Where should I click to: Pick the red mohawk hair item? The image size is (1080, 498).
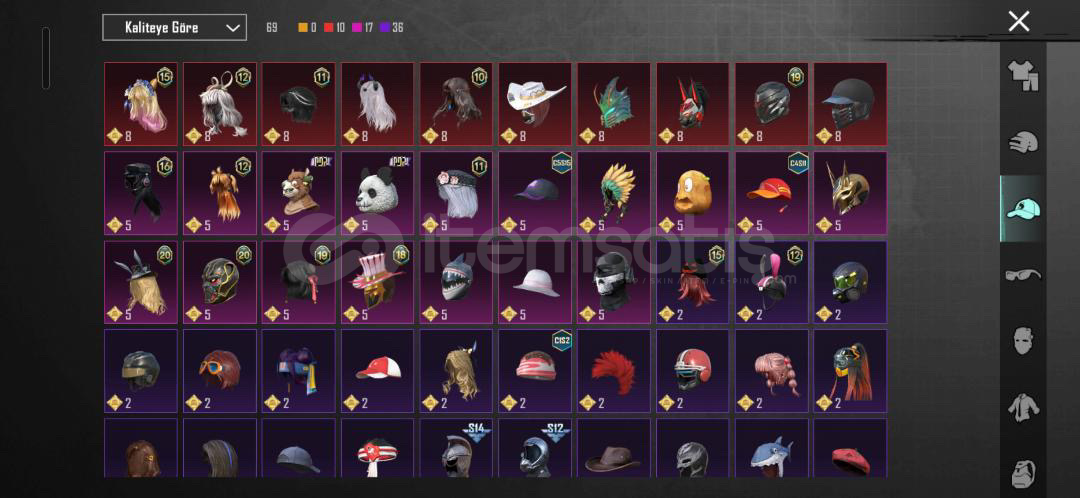[614, 371]
